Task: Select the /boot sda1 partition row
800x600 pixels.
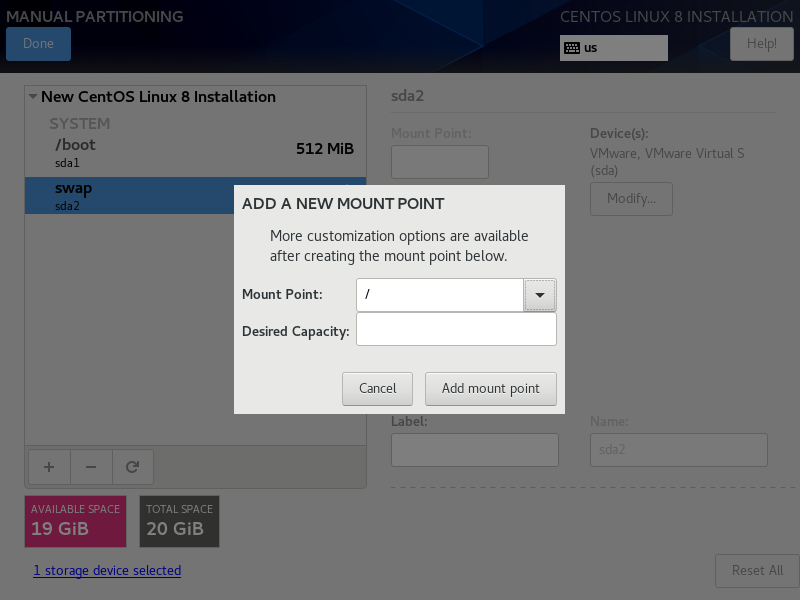Action: tap(195, 153)
